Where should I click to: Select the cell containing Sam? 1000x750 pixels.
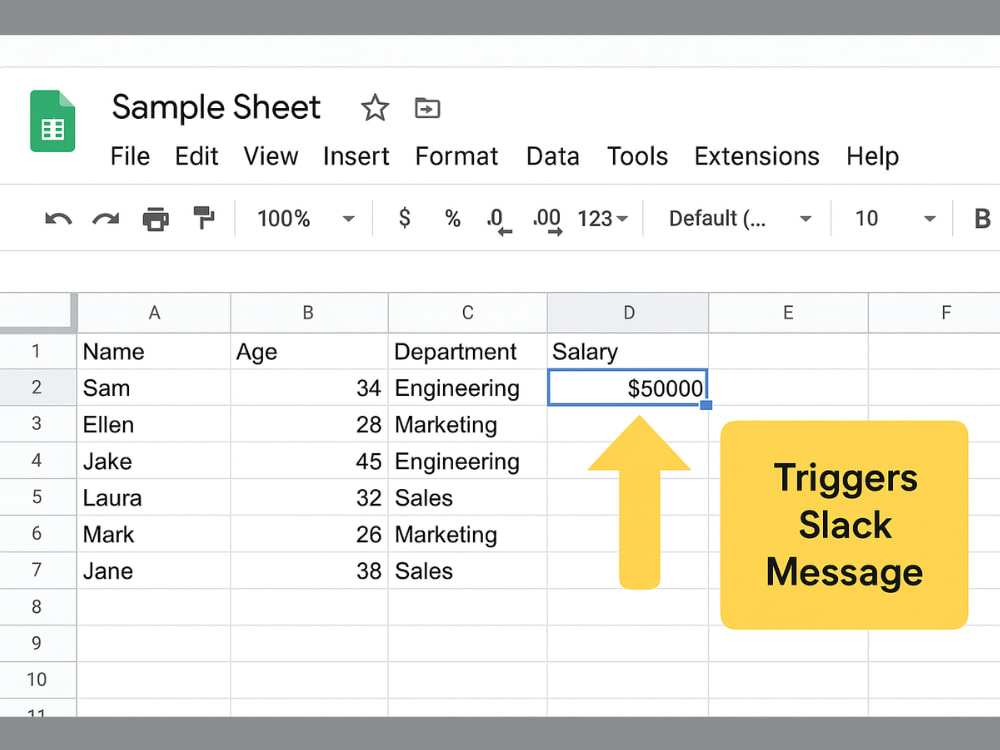154,388
